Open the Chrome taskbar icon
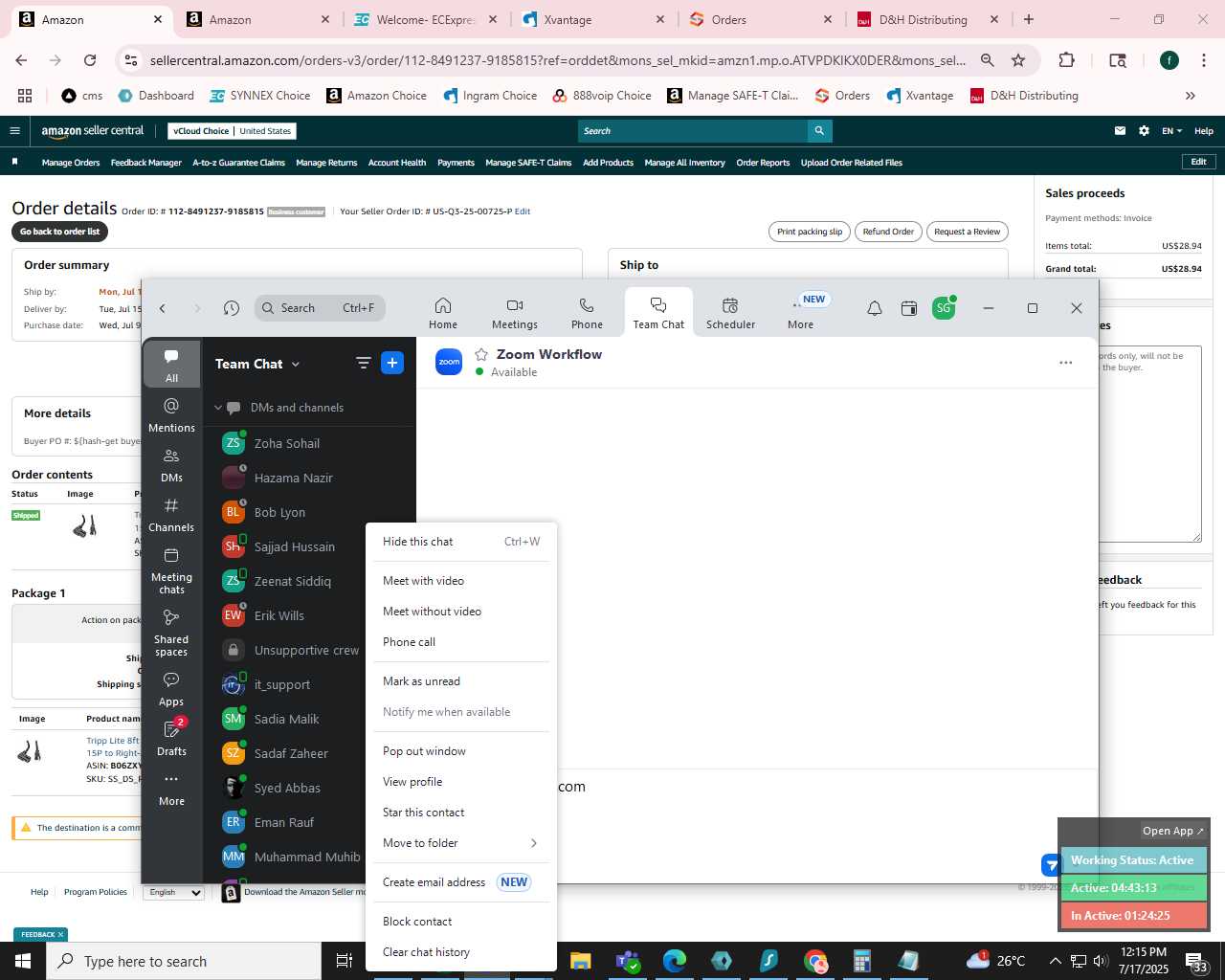This screenshot has width=1225, height=980. click(815, 961)
